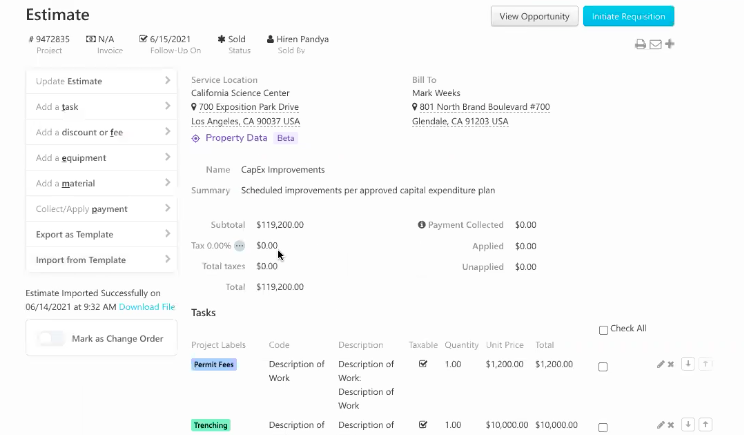The image size is (744, 435).
Task: Open the Add a material menu item
Action: click(102, 184)
